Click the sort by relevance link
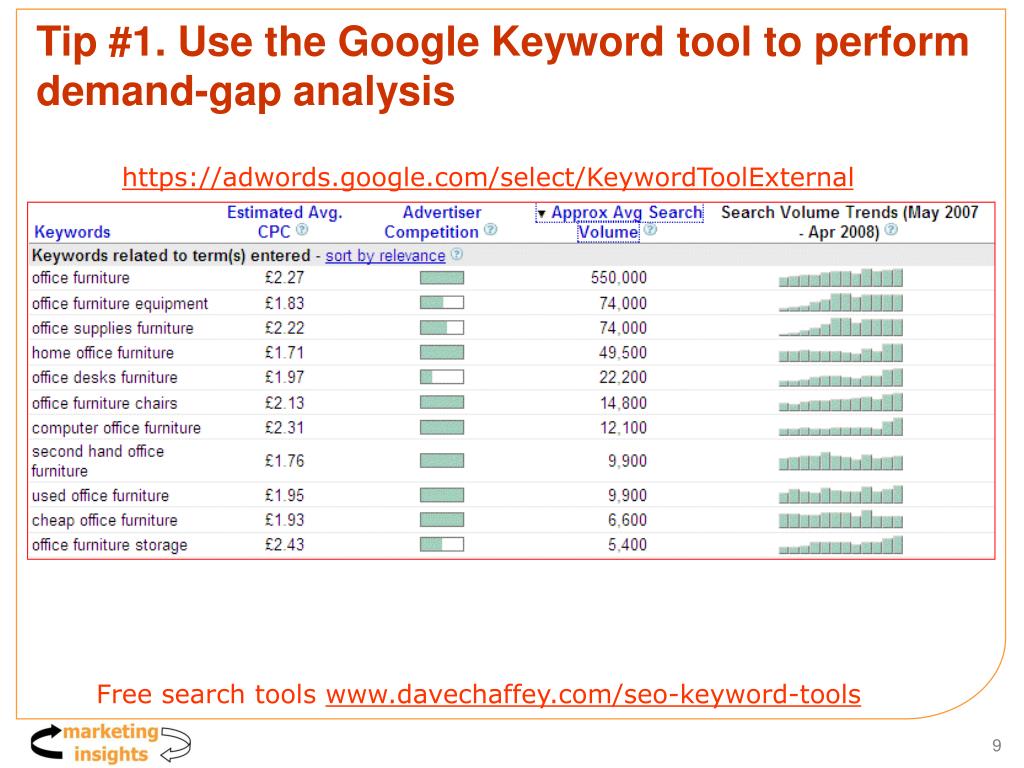Image resolution: width=1024 pixels, height=768 pixels. (x=385, y=255)
